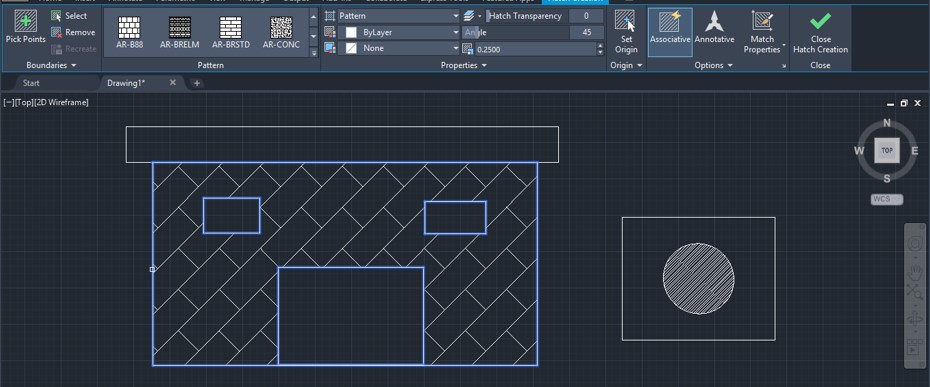Click the Hatch Transparency slider
The image size is (930, 387).
(526, 16)
